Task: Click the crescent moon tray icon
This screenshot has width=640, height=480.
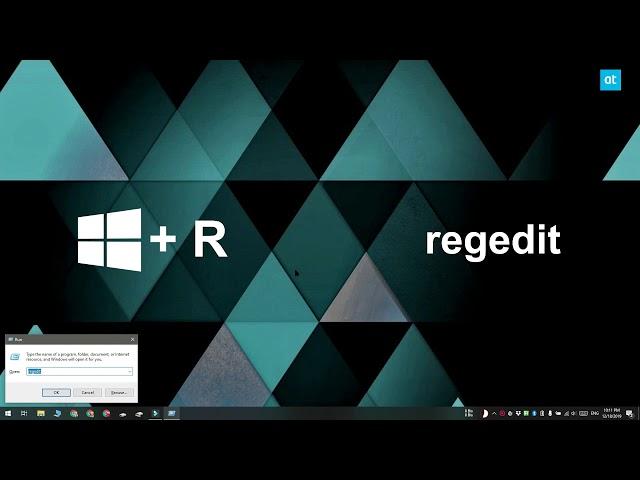Action: 485,413
